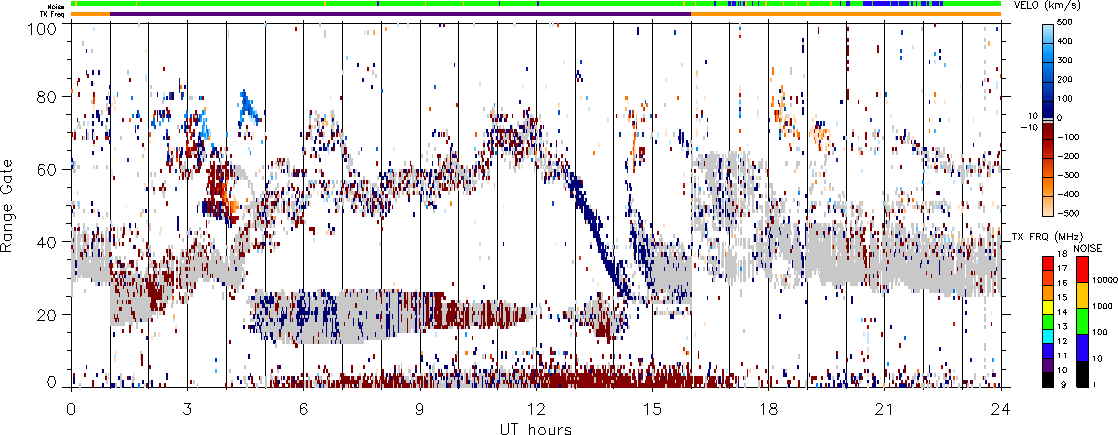Click the UT hours axis label
Image resolution: width=1118 pixels, height=435 pixels.
click(x=536, y=429)
